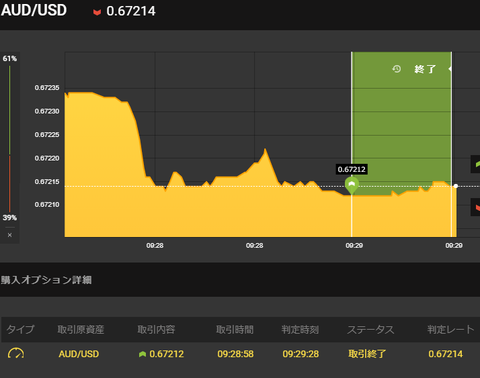
Task: Click the red down-arrow price indicator
Action: (97, 12)
